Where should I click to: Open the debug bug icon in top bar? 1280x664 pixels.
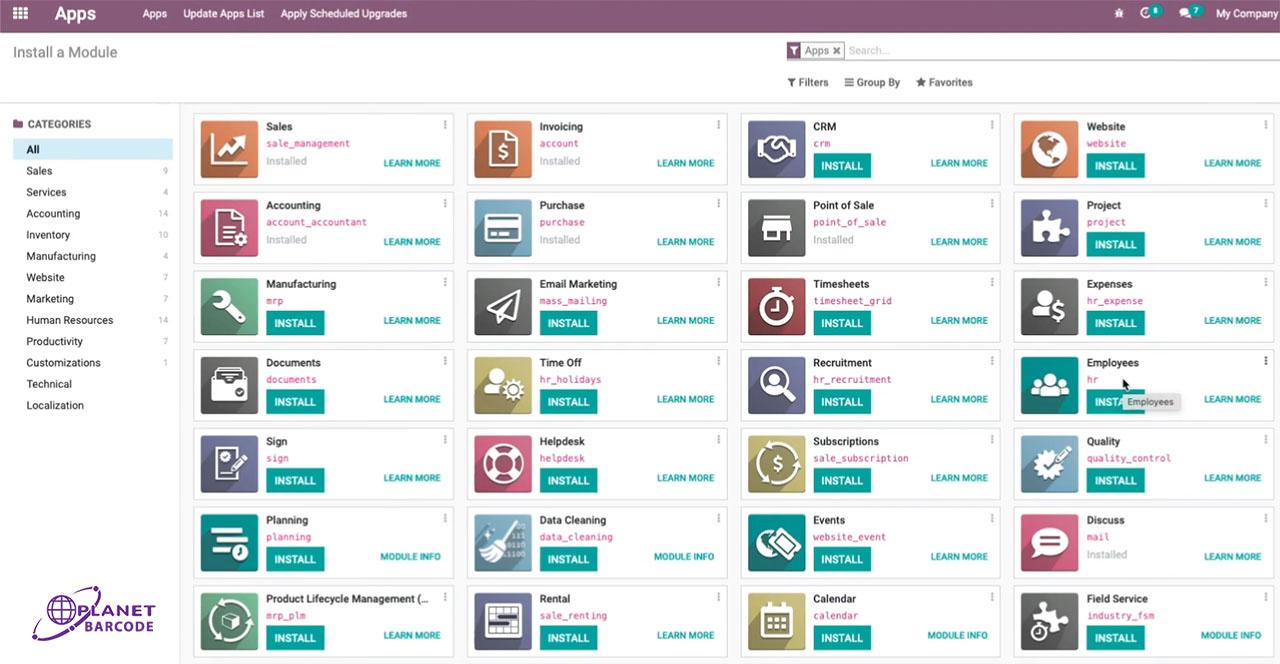pyautogui.click(x=1118, y=14)
